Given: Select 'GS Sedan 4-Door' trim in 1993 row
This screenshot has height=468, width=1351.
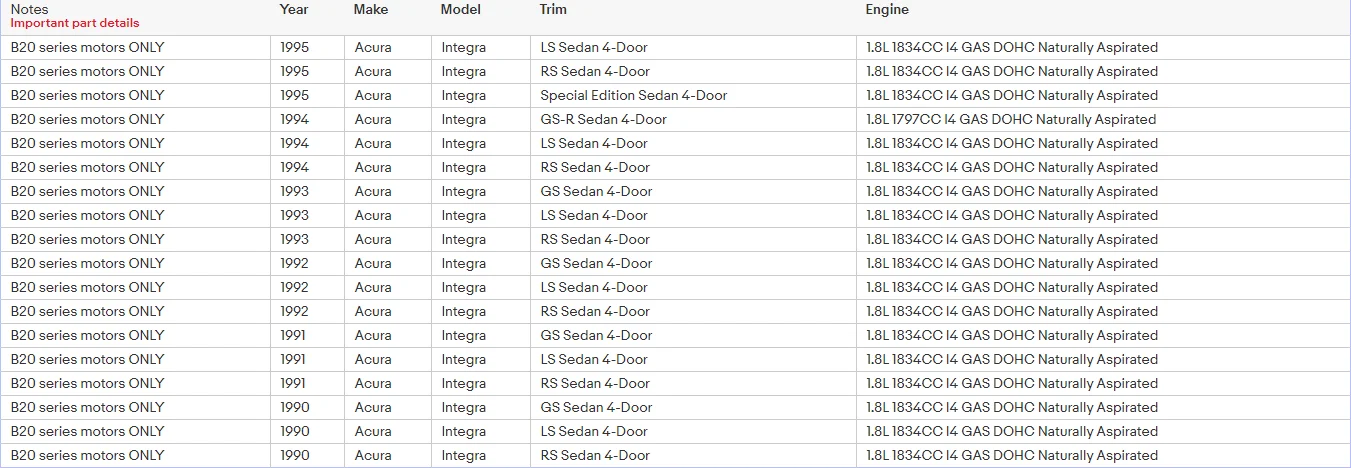Looking at the screenshot, I should coord(596,191).
